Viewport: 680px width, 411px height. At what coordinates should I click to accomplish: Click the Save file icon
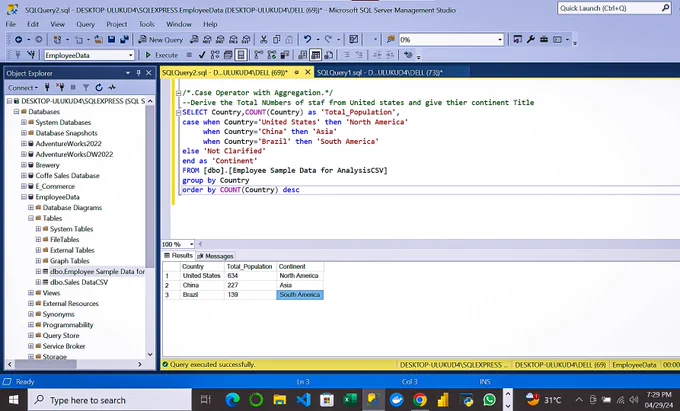111,39
